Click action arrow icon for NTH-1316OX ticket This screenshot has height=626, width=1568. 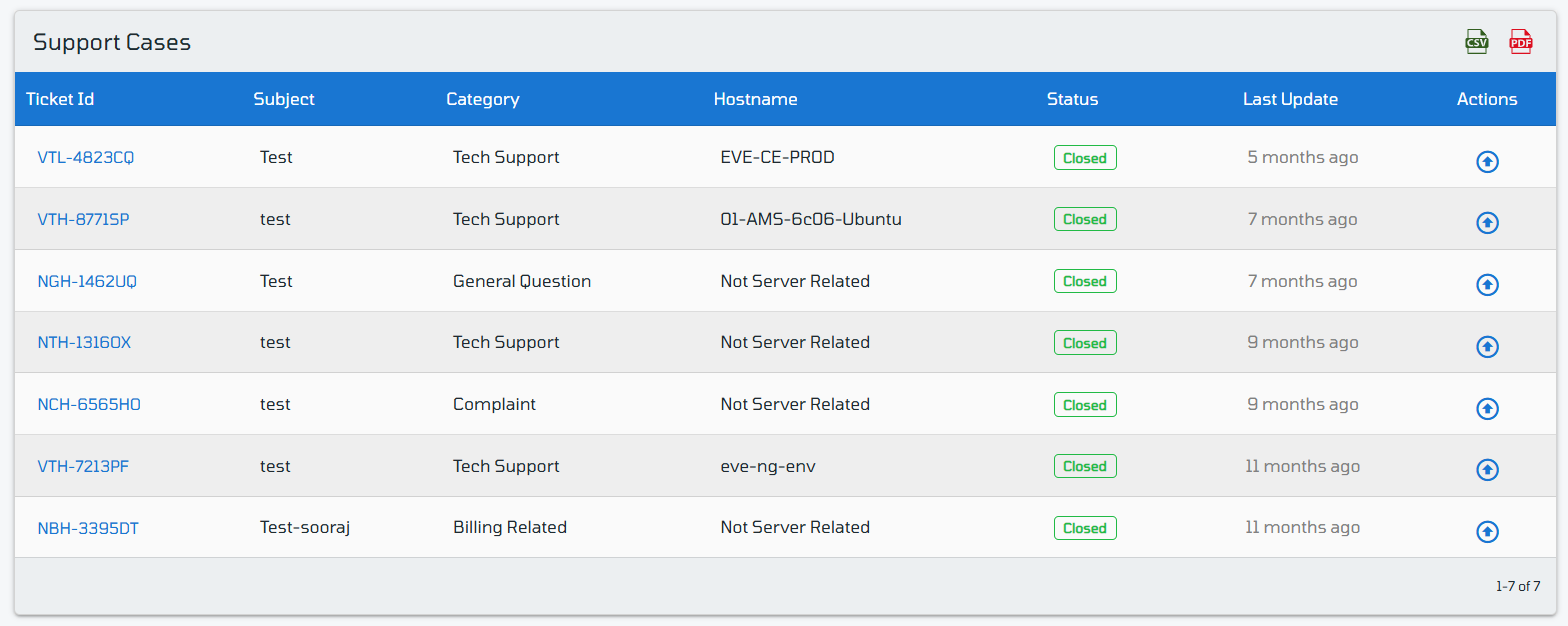[x=1487, y=346]
